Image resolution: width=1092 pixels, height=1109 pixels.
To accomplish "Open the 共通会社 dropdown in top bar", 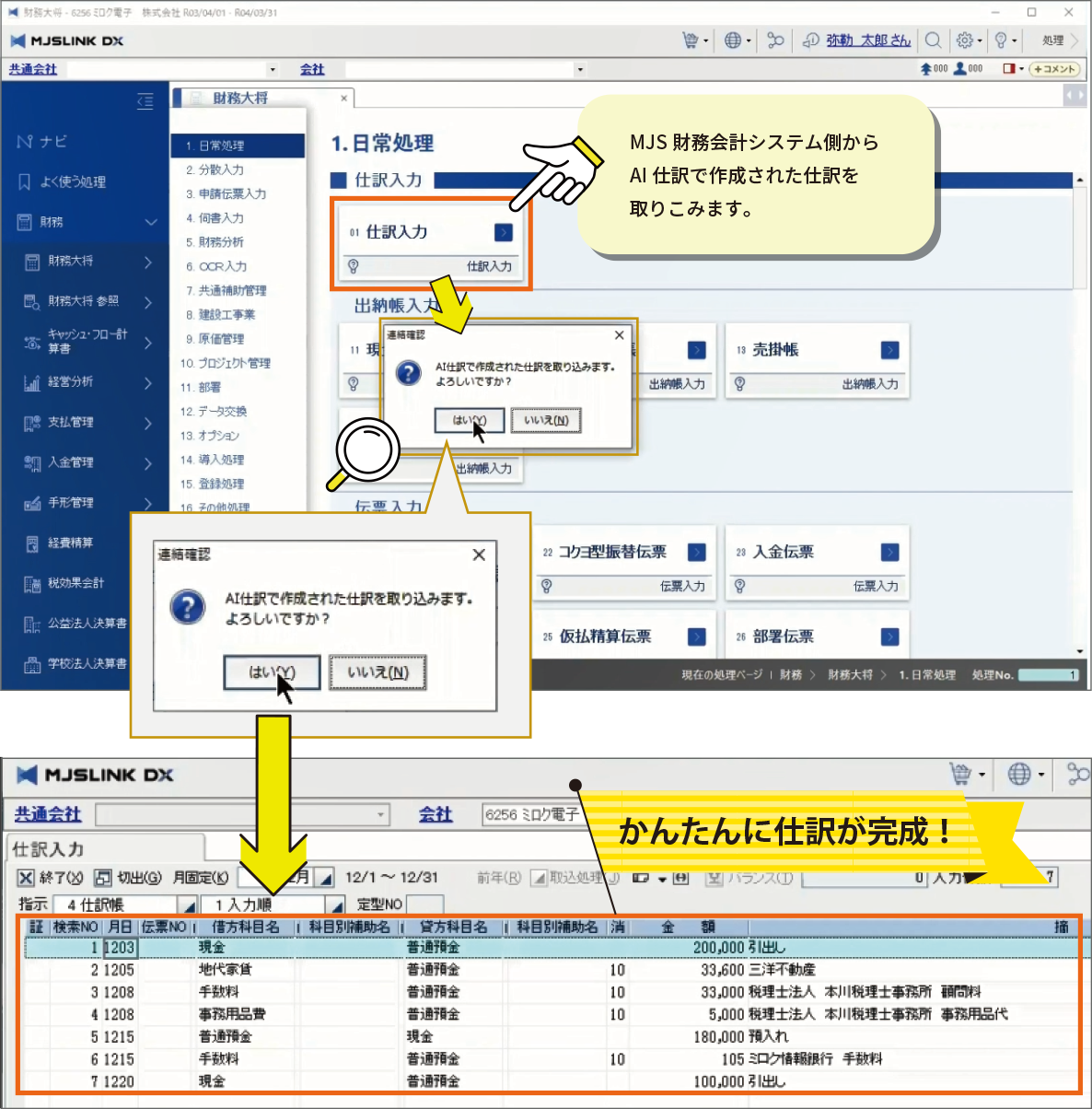I will click(x=272, y=69).
